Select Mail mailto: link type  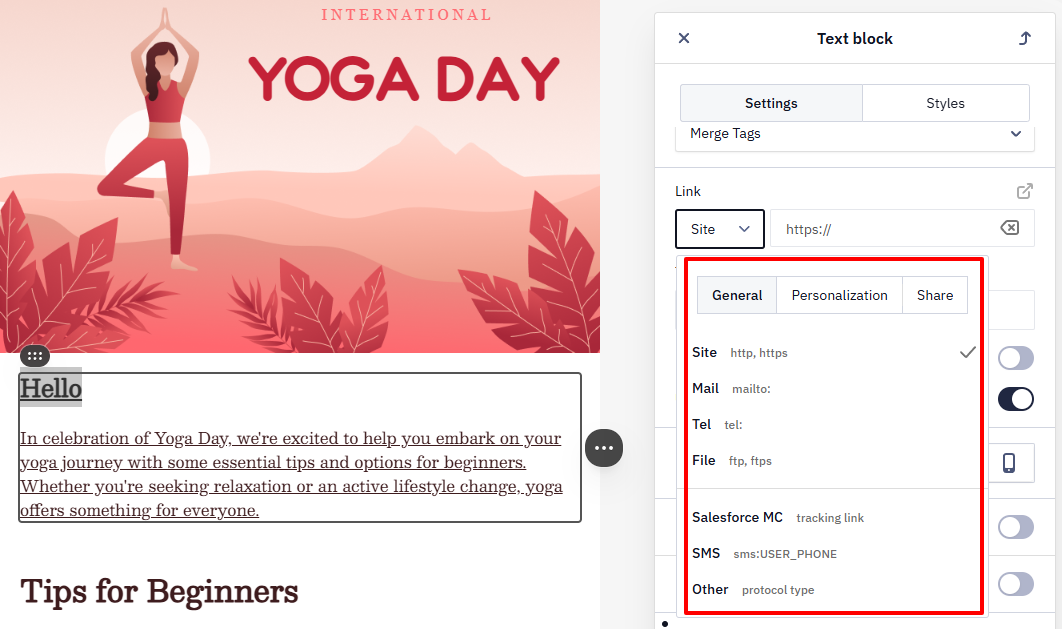pyautogui.click(x=731, y=389)
